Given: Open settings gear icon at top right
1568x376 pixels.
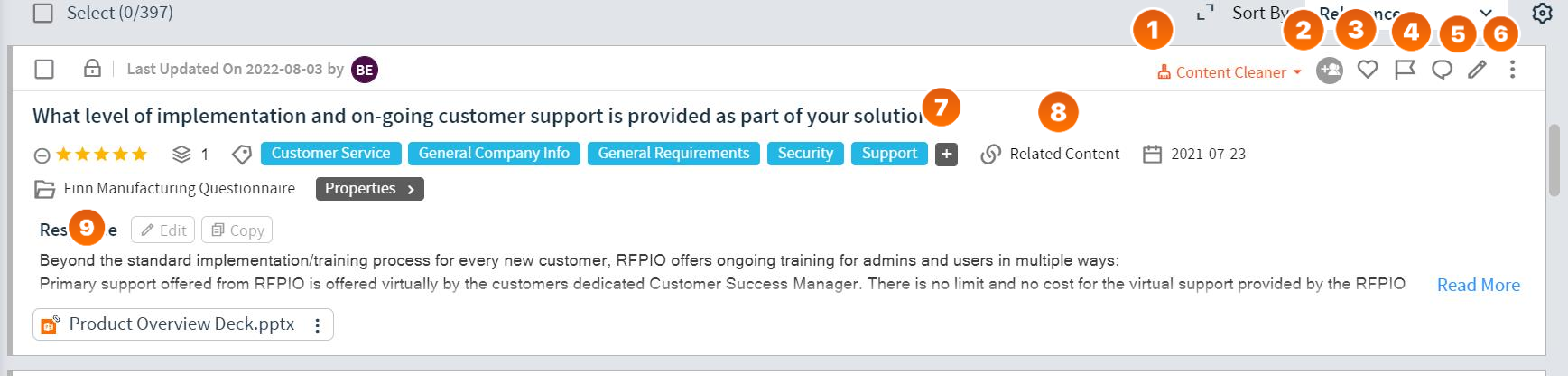Looking at the screenshot, I should pos(1542,14).
